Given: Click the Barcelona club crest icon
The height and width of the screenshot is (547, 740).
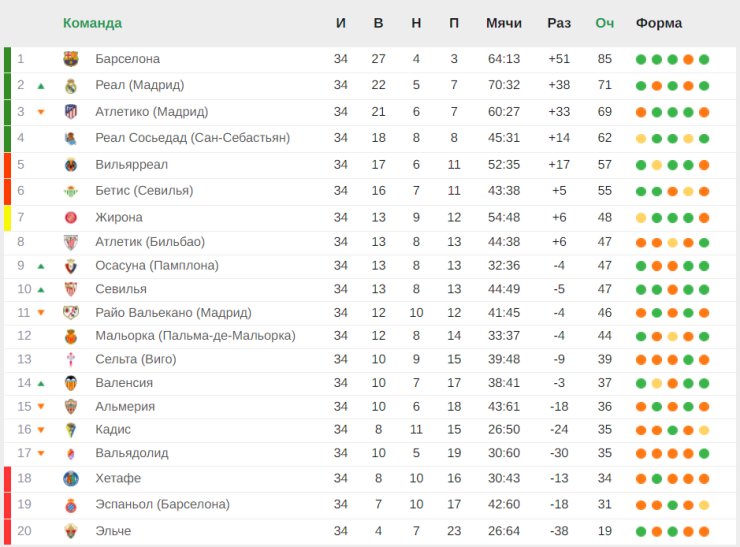Looking at the screenshot, I should pos(71,59).
